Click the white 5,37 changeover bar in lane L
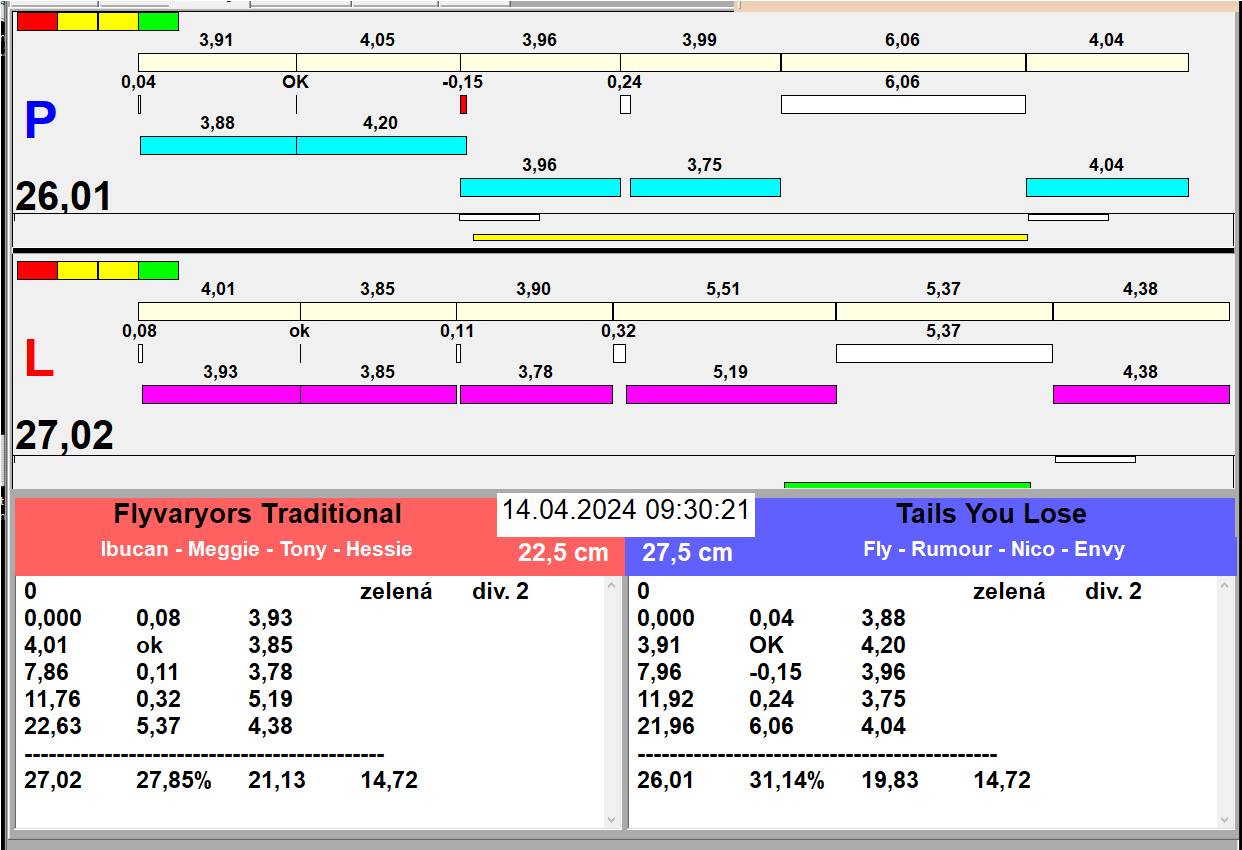The image size is (1242, 850). 944,353
